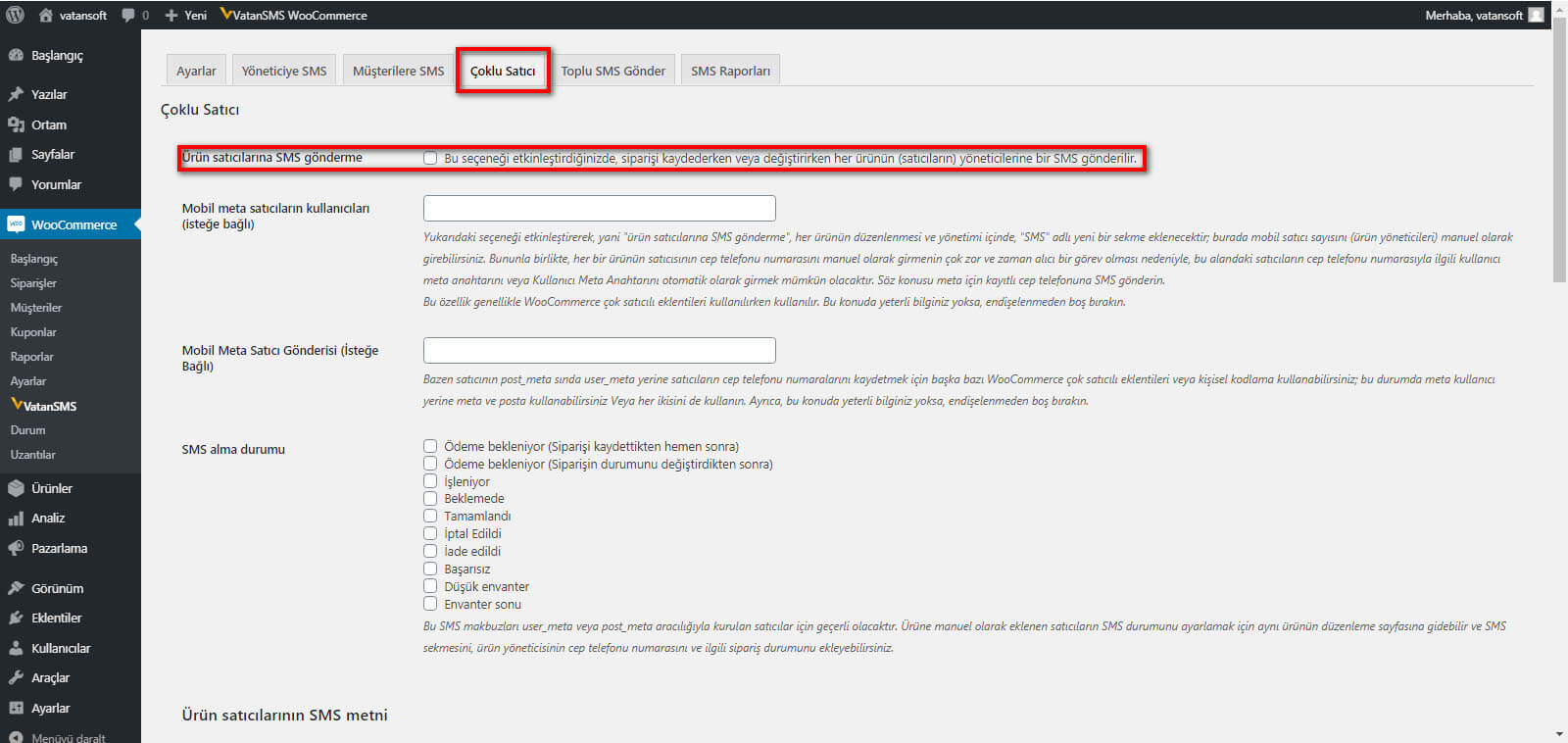Click the Başlangıç dashboard icon
The image size is (1568, 743).
coord(16,55)
